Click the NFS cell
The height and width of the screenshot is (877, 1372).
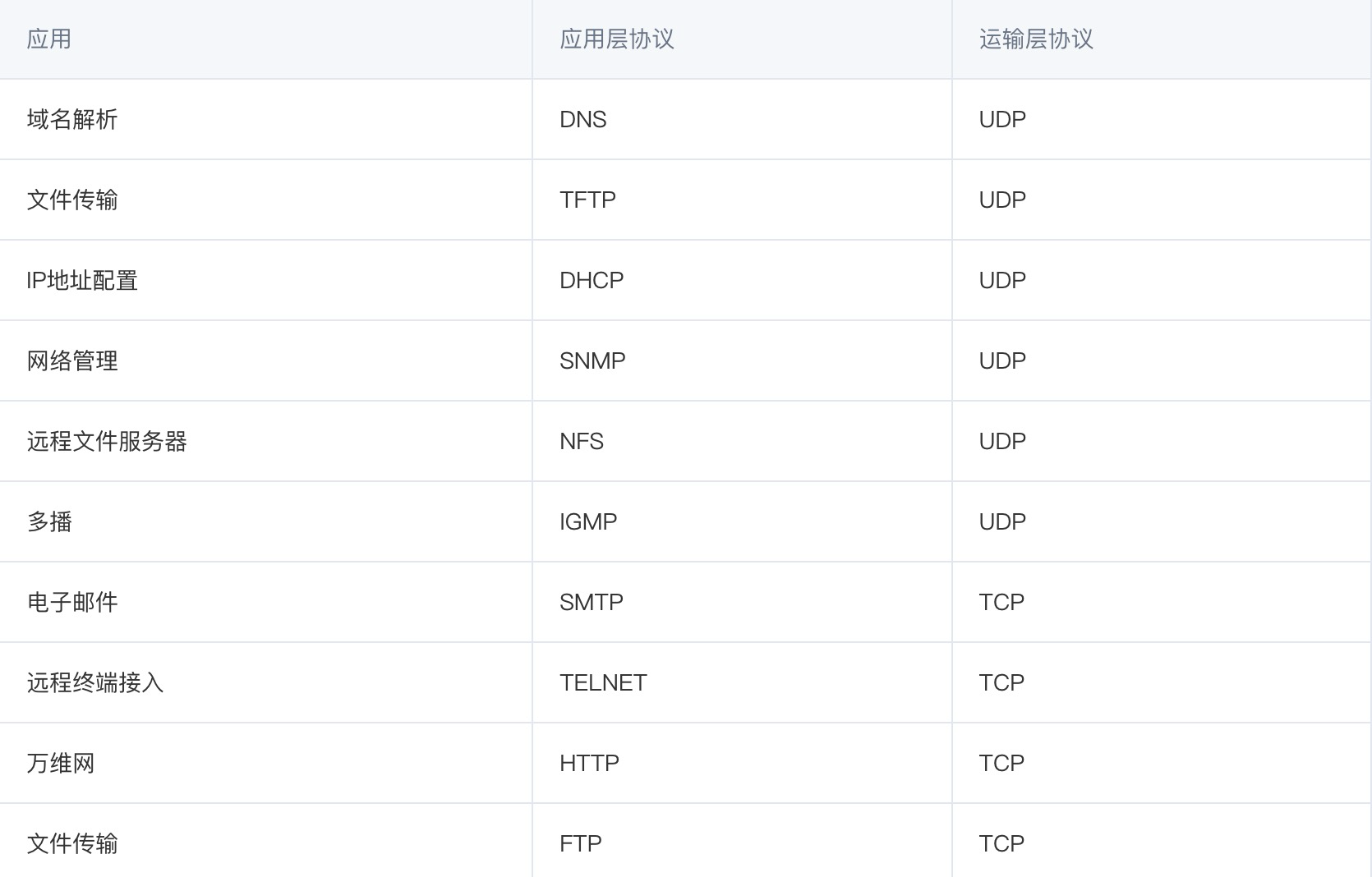click(742, 442)
